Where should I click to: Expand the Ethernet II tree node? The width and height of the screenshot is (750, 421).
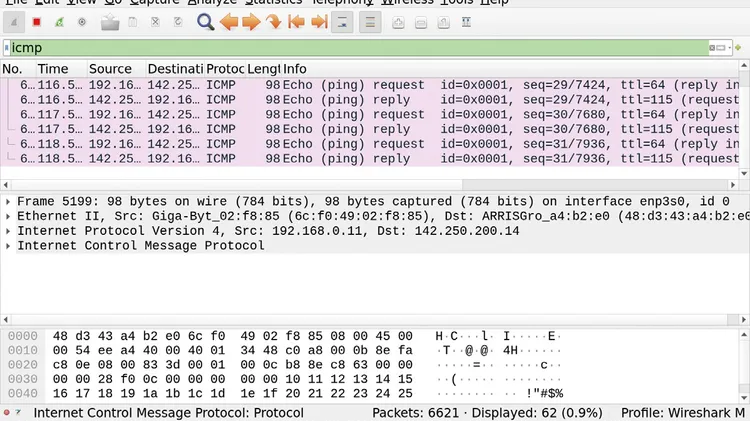(x=8, y=217)
